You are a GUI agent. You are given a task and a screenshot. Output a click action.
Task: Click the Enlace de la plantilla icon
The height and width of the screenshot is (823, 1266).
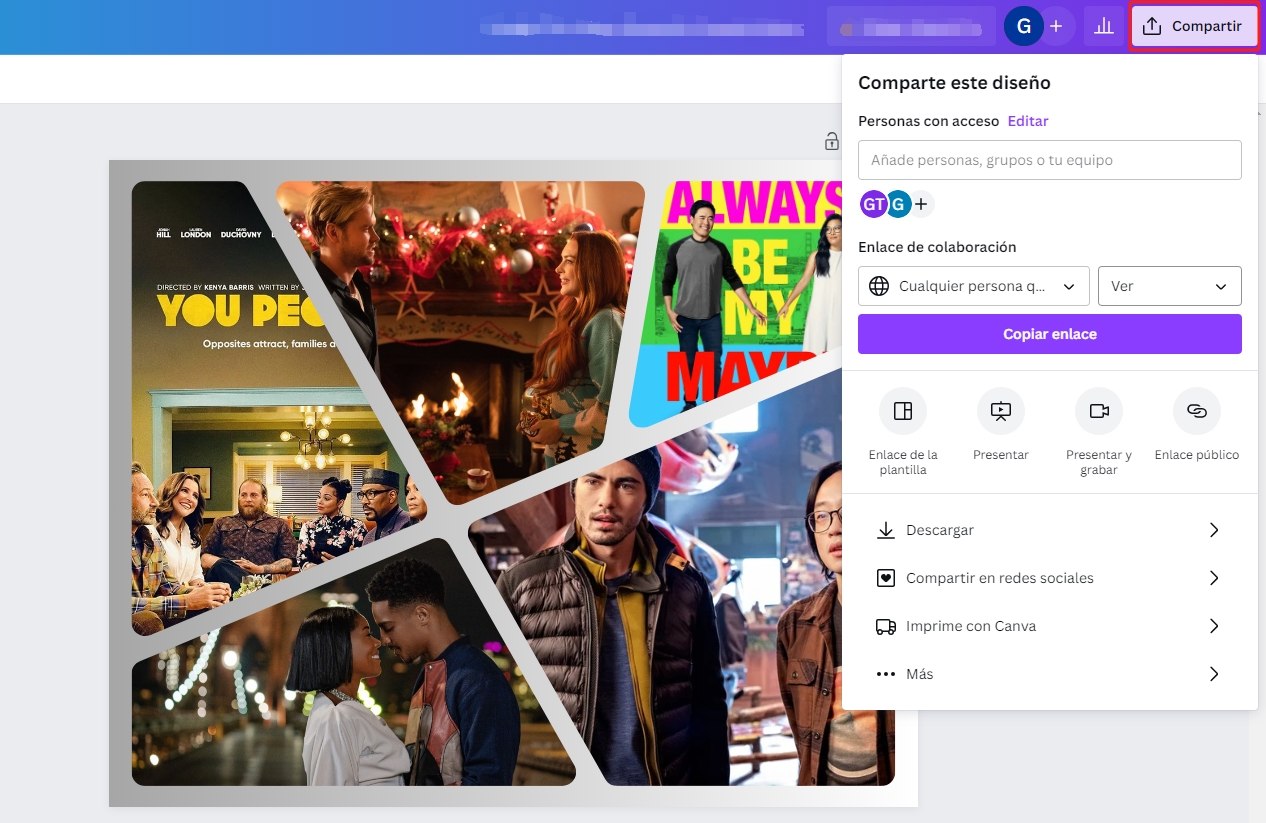pos(903,411)
